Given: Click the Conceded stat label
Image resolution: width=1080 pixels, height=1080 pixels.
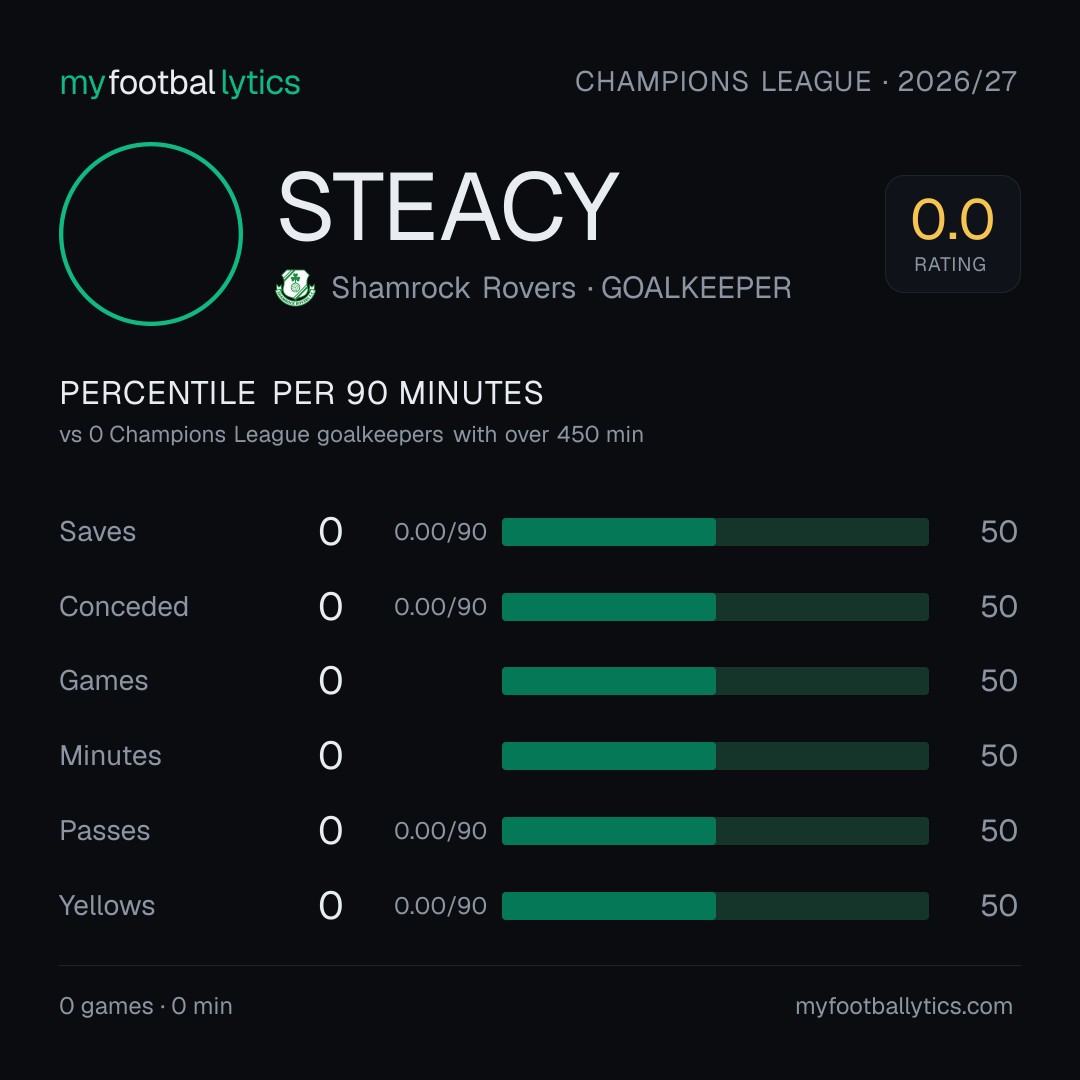Looking at the screenshot, I should pos(124,607).
